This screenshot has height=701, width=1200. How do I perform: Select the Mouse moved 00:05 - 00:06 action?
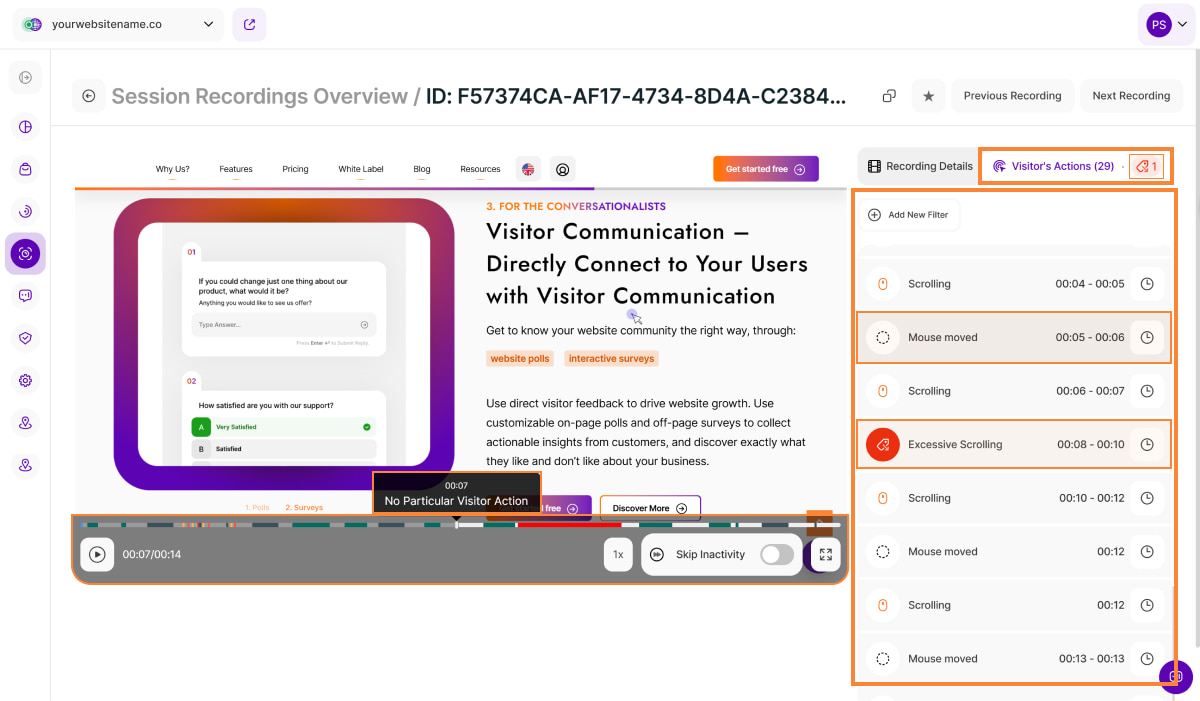1014,337
